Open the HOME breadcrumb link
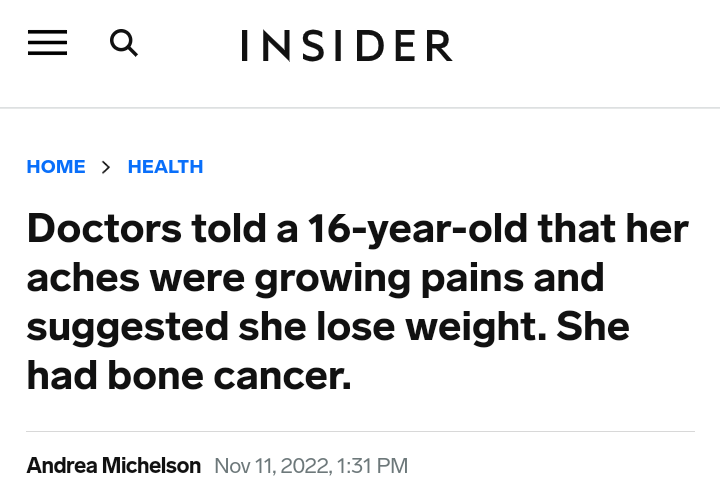720x487 pixels. coord(56,167)
